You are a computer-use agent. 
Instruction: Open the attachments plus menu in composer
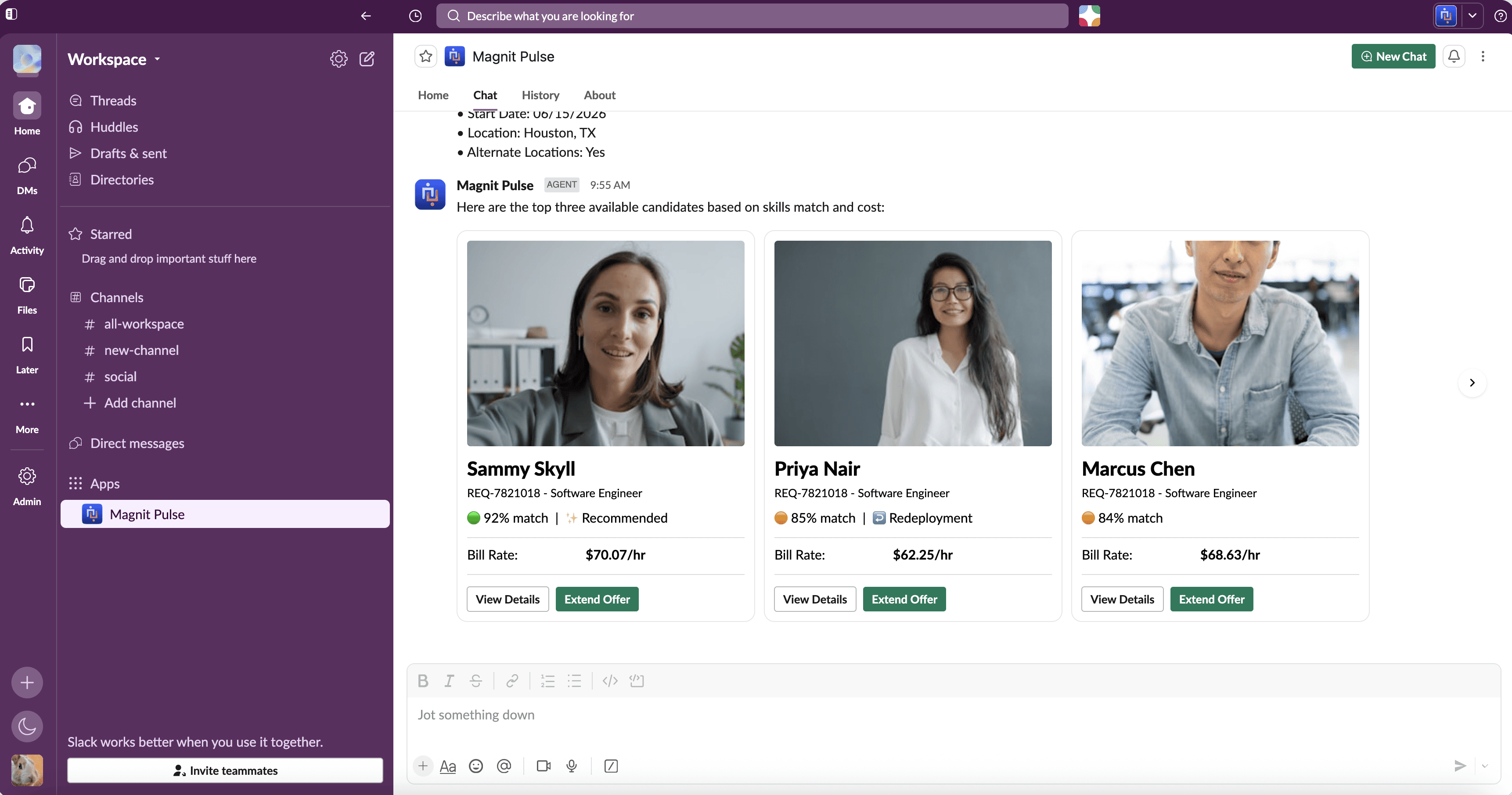pyautogui.click(x=423, y=766)
